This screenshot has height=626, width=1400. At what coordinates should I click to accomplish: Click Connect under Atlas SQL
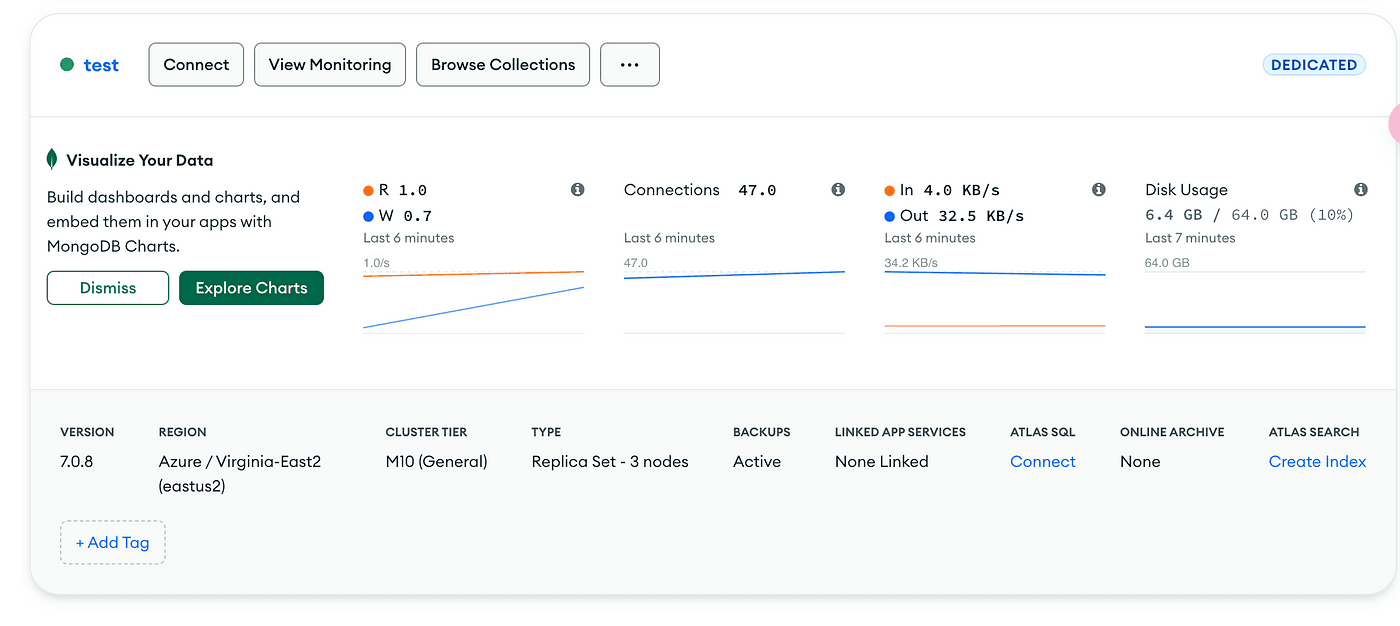(x=1042, y=461)
